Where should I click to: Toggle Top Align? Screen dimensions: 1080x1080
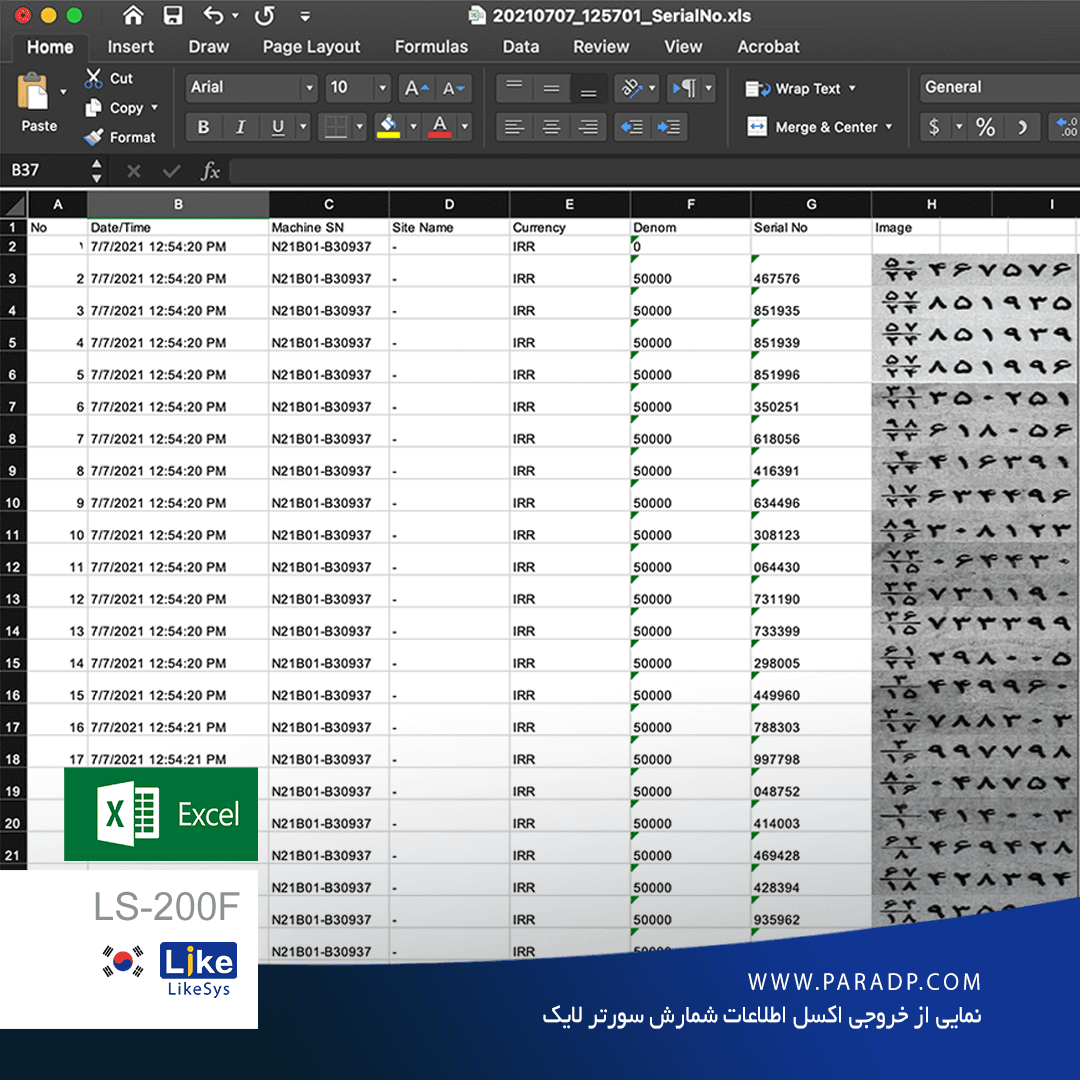(x=514, y=88)
